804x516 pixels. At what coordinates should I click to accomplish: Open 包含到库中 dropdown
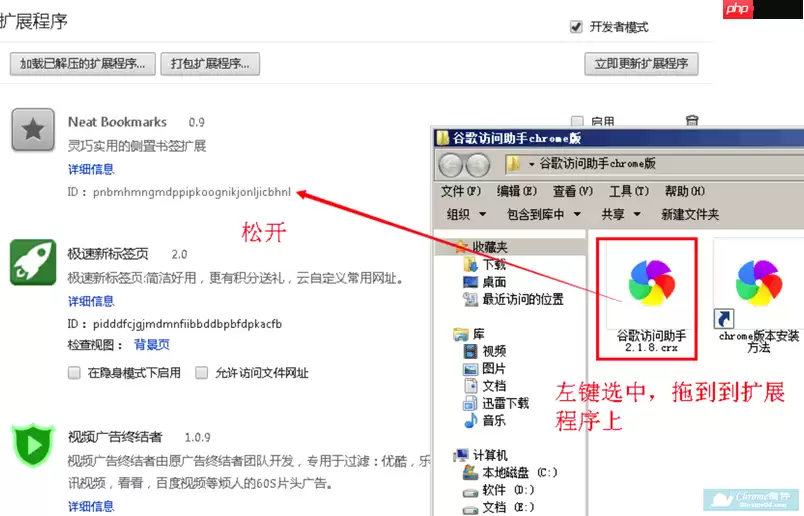[x=544, y=214]
